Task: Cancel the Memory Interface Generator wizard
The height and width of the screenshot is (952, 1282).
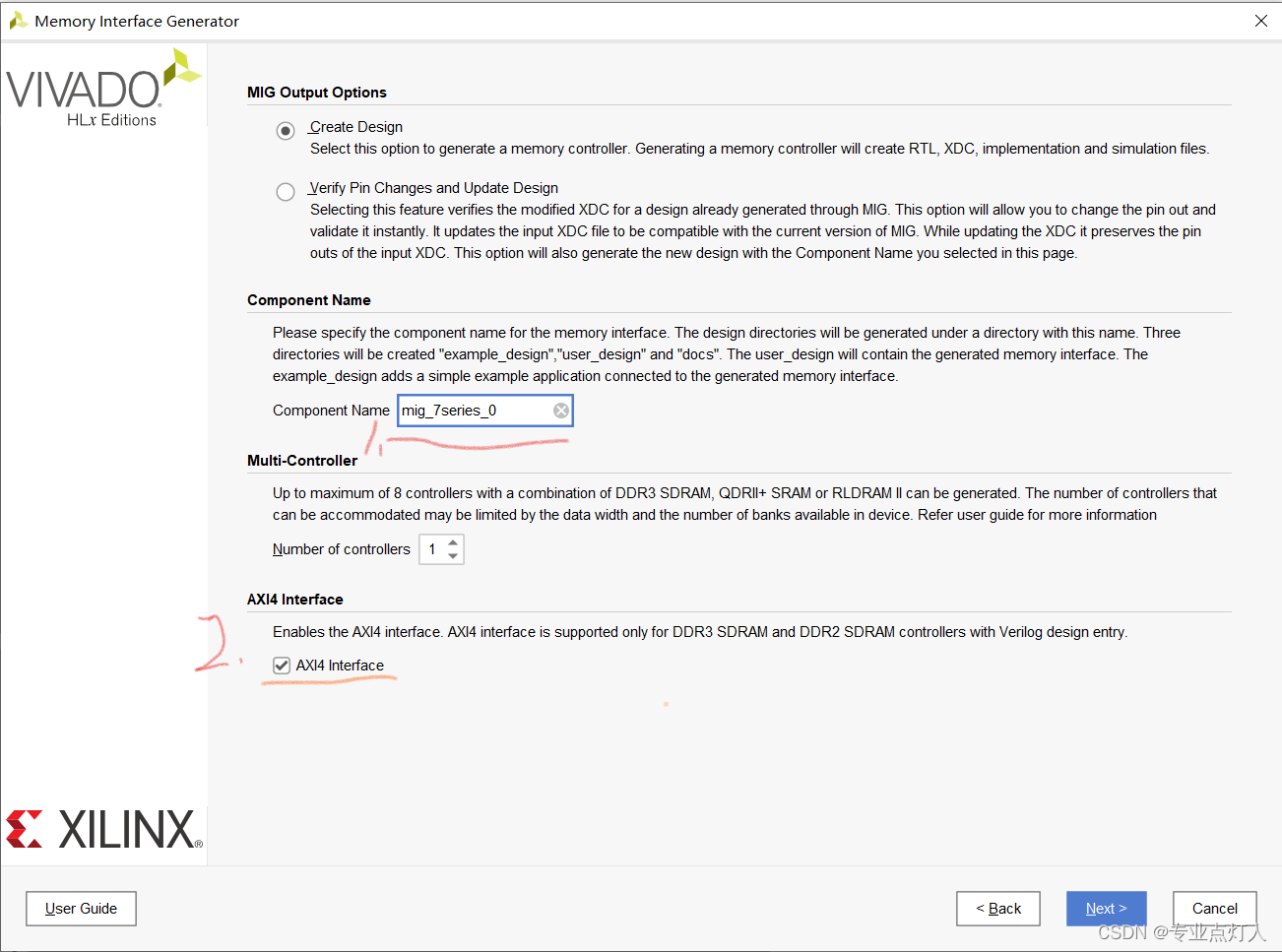Action: tap(1215, 909)
